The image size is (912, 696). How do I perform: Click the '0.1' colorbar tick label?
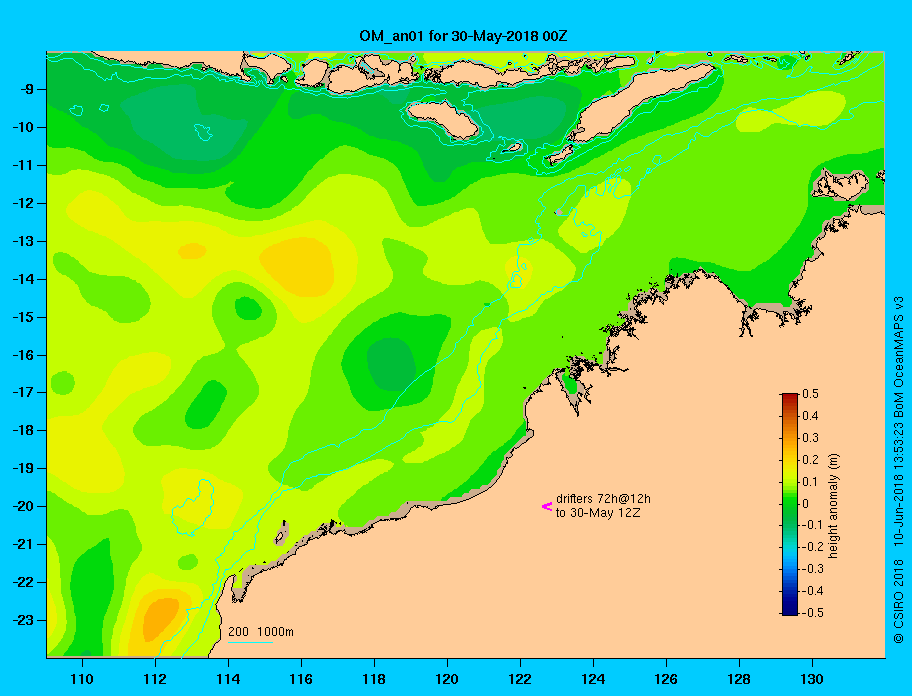pyautogui.click(x=810, y=482)
